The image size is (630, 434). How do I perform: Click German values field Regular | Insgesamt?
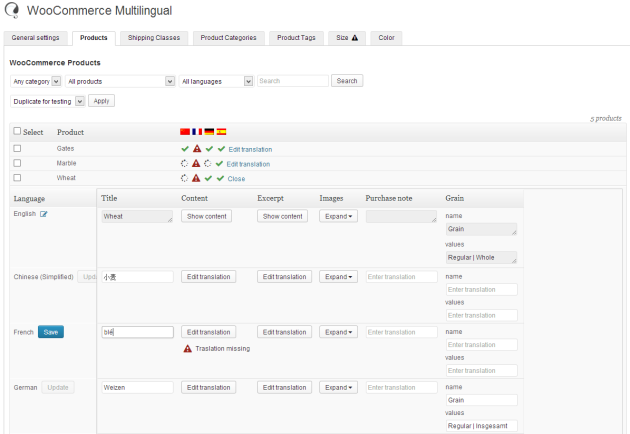(482, 426)
